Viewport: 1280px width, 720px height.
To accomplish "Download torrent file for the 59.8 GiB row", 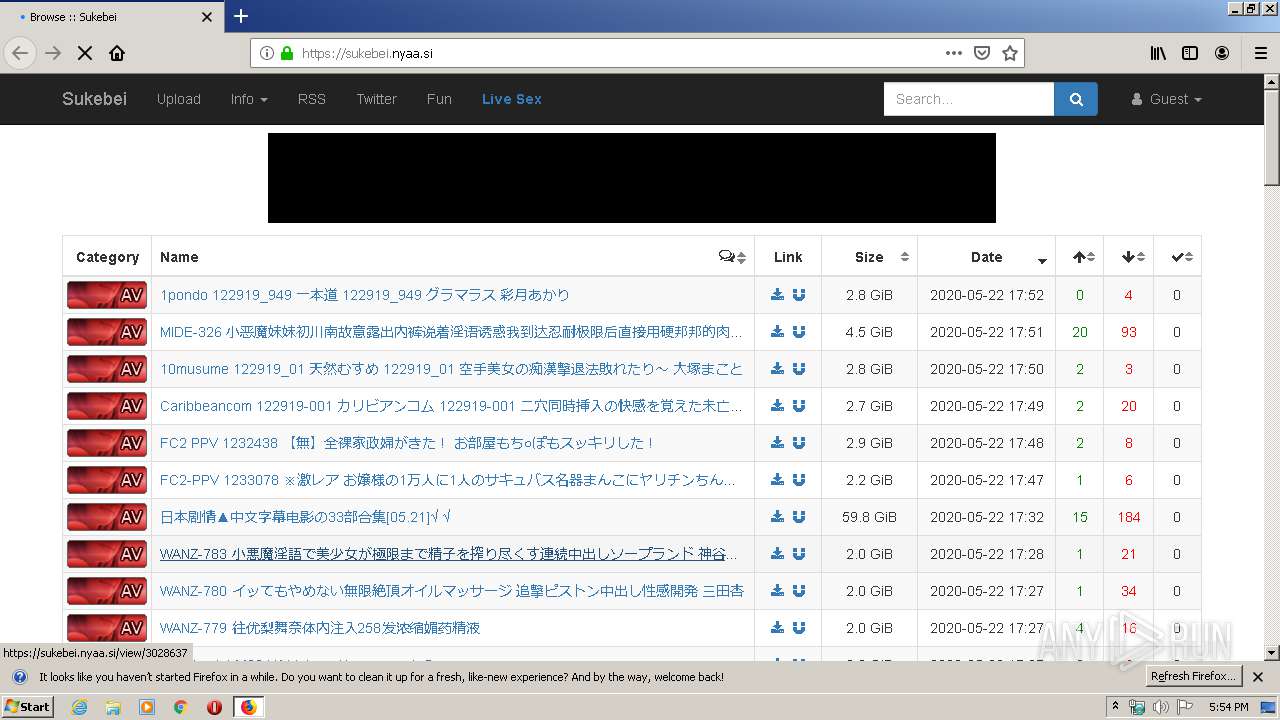I will (x=777, y=517).
